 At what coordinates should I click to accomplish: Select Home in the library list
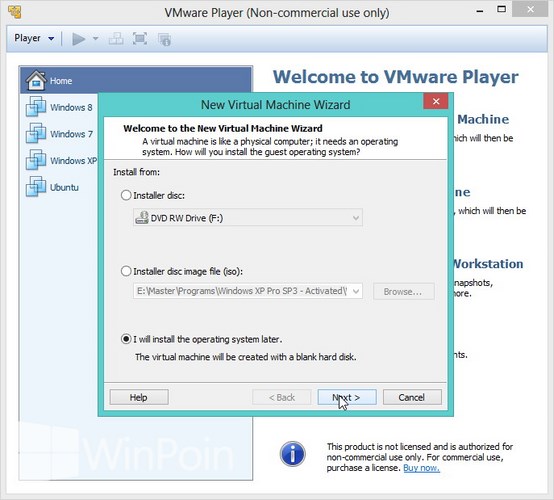coord(136,81)
